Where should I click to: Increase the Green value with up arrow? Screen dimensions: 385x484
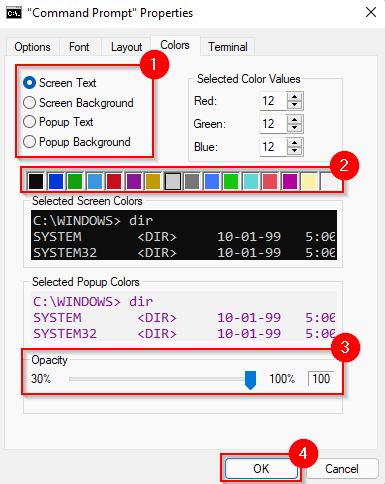point(294,120)
